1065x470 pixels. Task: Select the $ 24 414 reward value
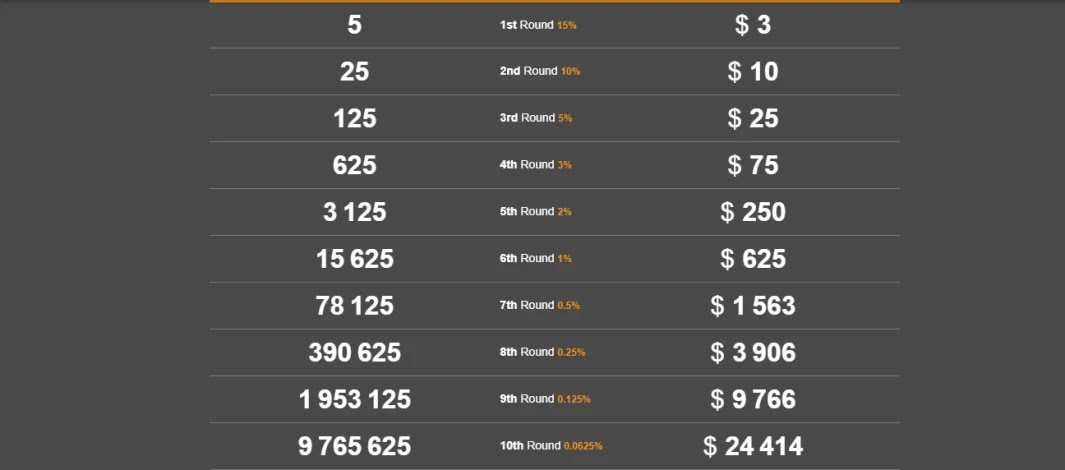click(753, 446)
